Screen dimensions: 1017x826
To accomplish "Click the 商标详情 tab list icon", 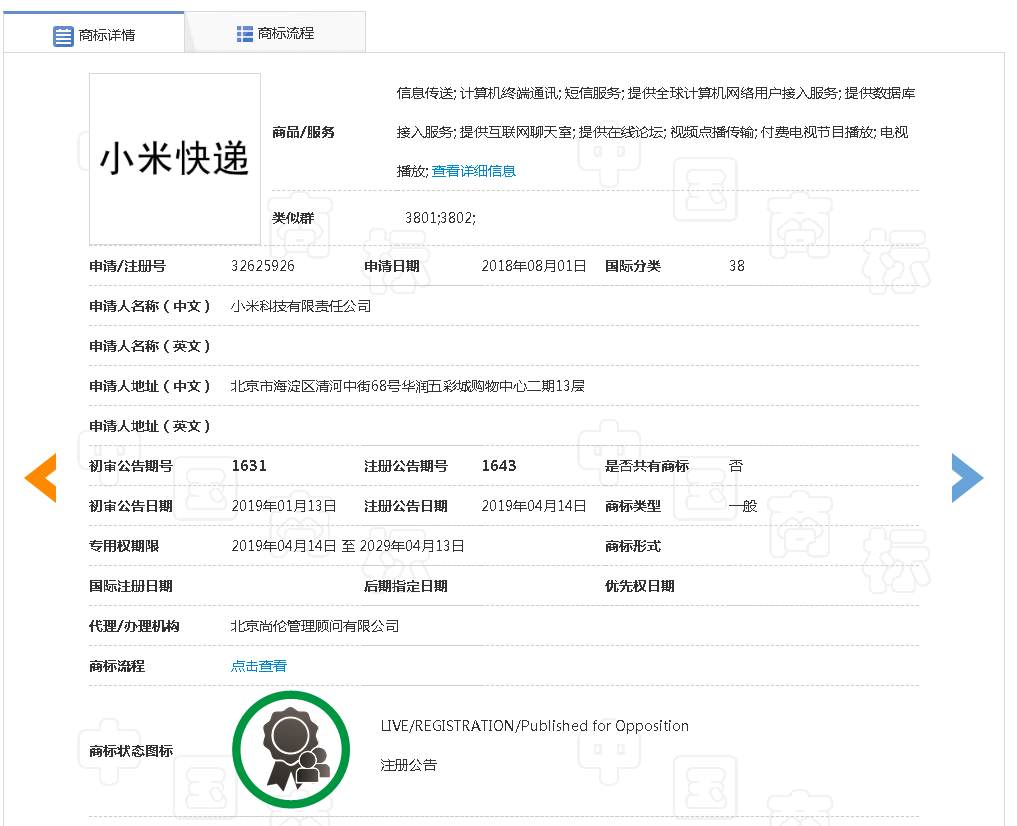I will click(63, 36).
